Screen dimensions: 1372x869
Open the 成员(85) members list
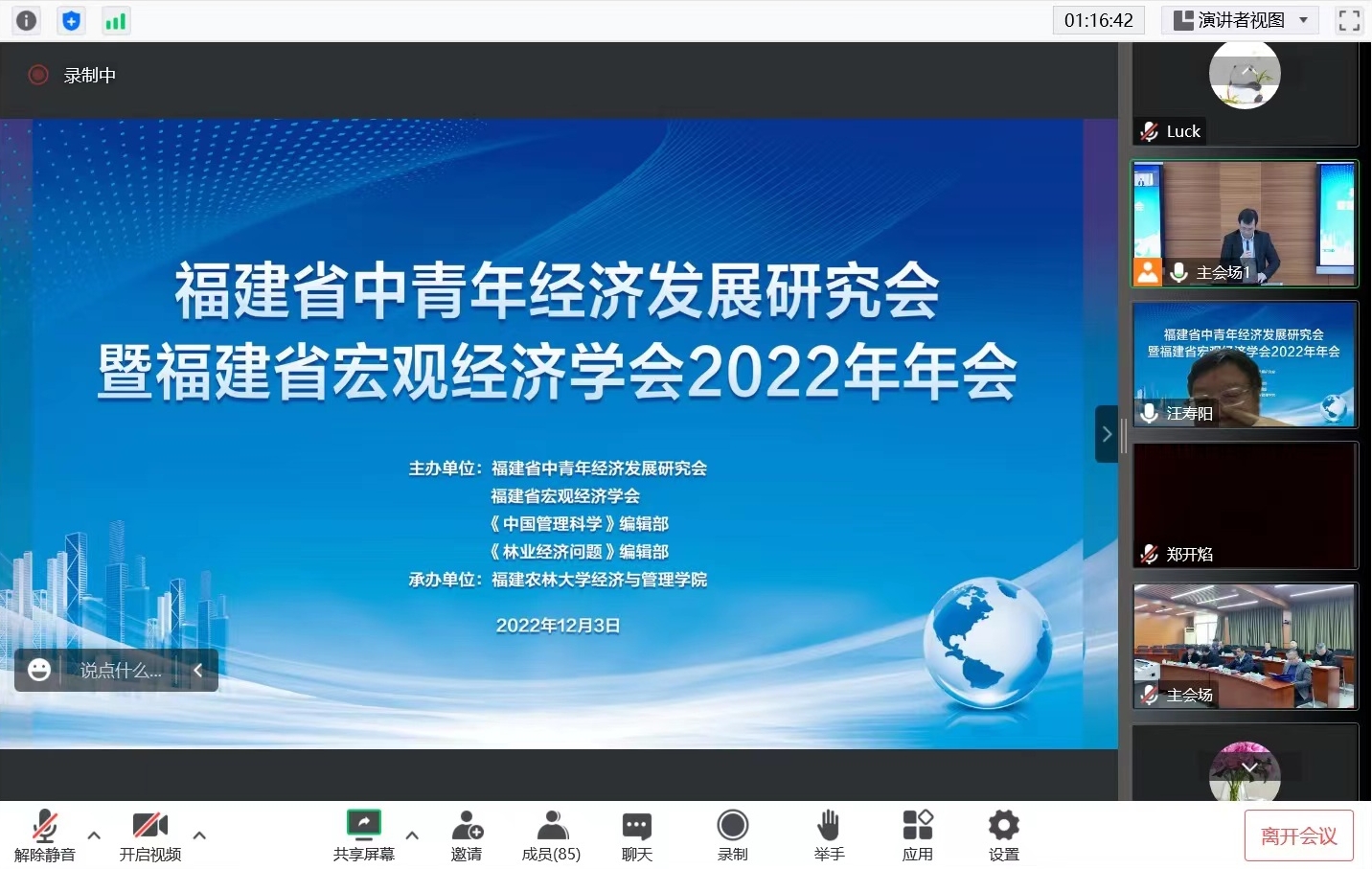(x=551, y=835)
